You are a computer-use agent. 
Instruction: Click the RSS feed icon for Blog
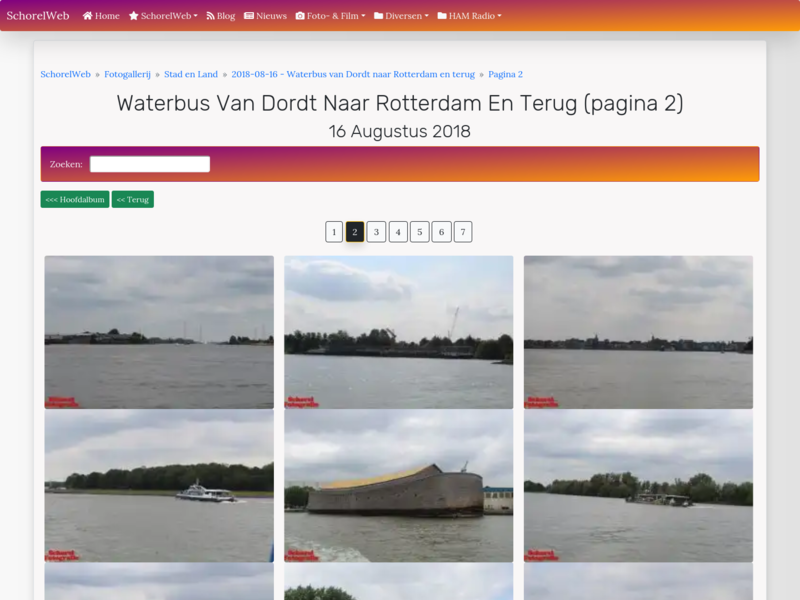(210, 16)
